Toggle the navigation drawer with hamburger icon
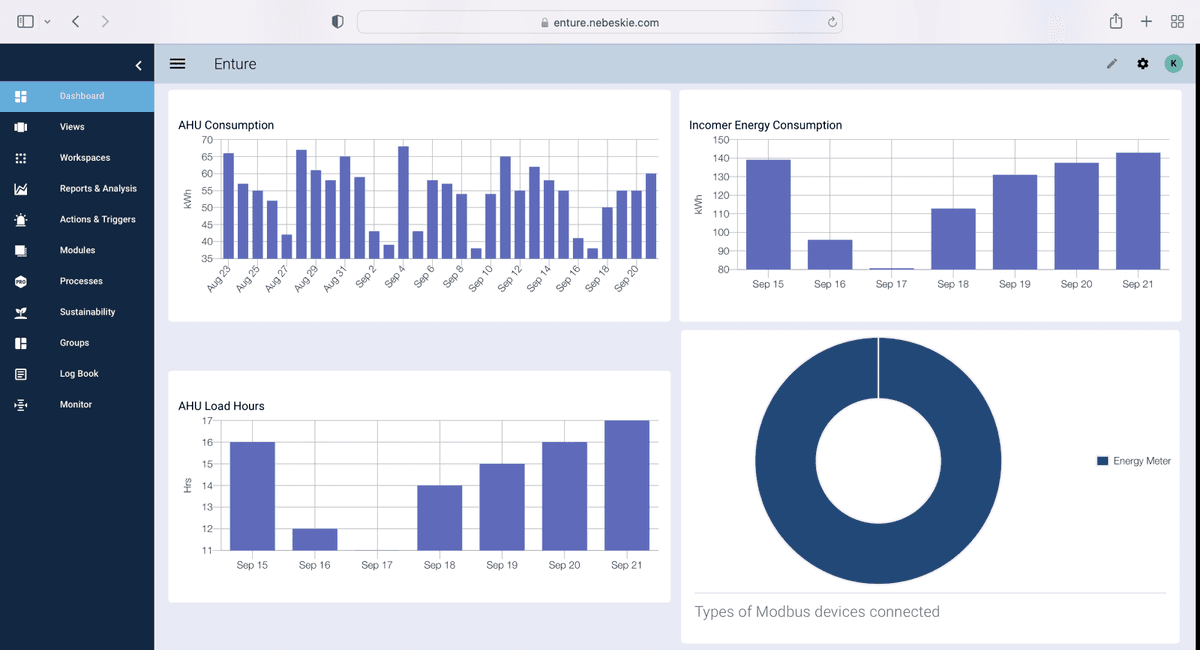 click(x=177, y=63)
